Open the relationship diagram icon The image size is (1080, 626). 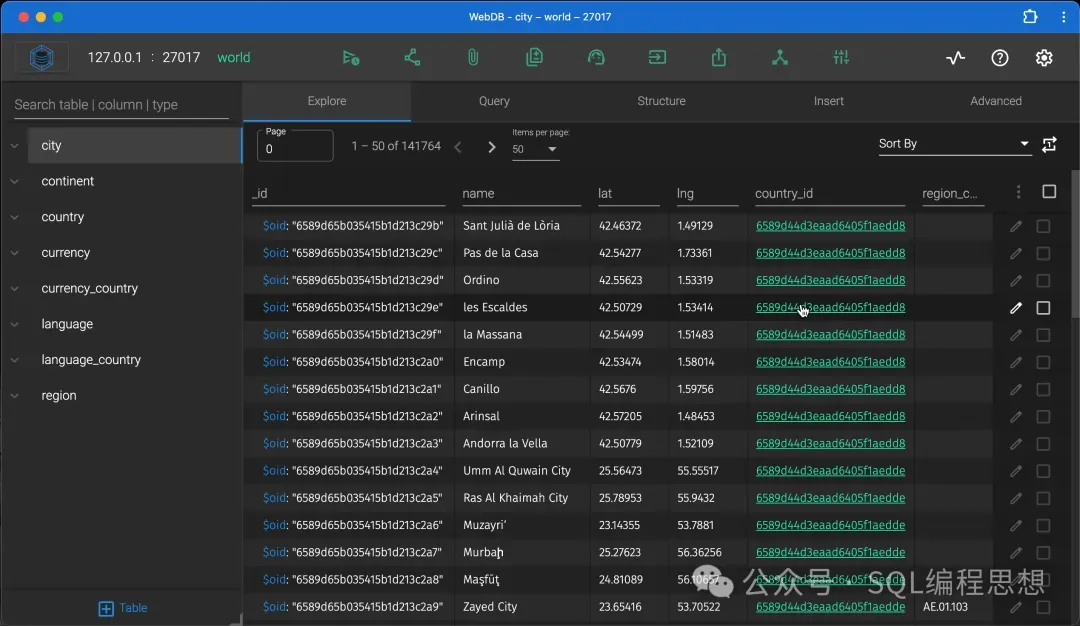pos(780,57)
